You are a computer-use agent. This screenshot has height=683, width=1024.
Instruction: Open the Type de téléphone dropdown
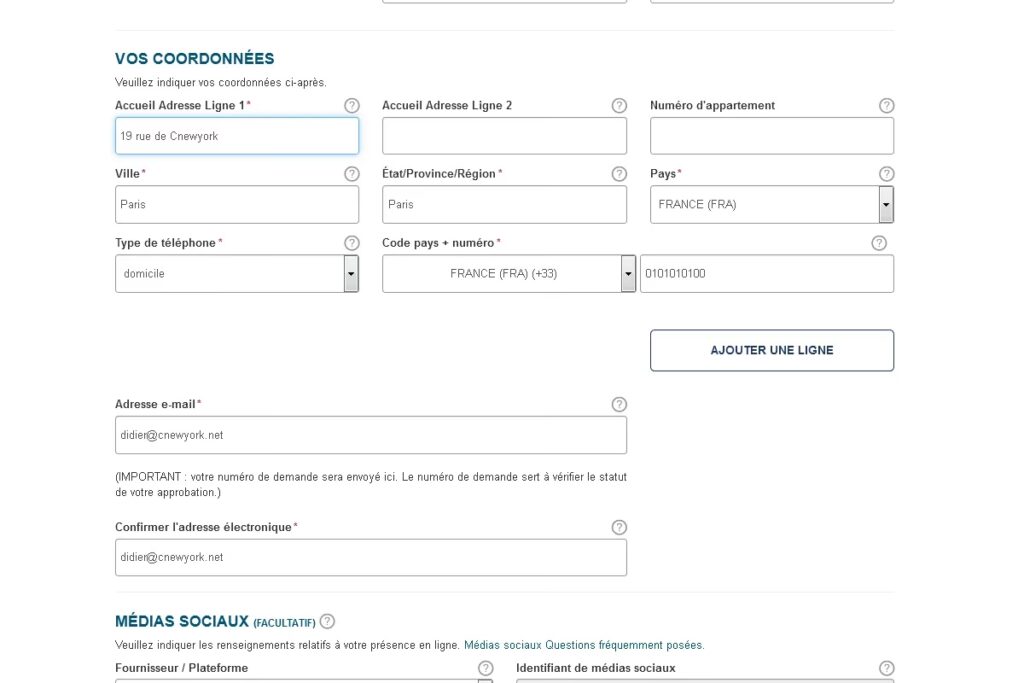351,274
